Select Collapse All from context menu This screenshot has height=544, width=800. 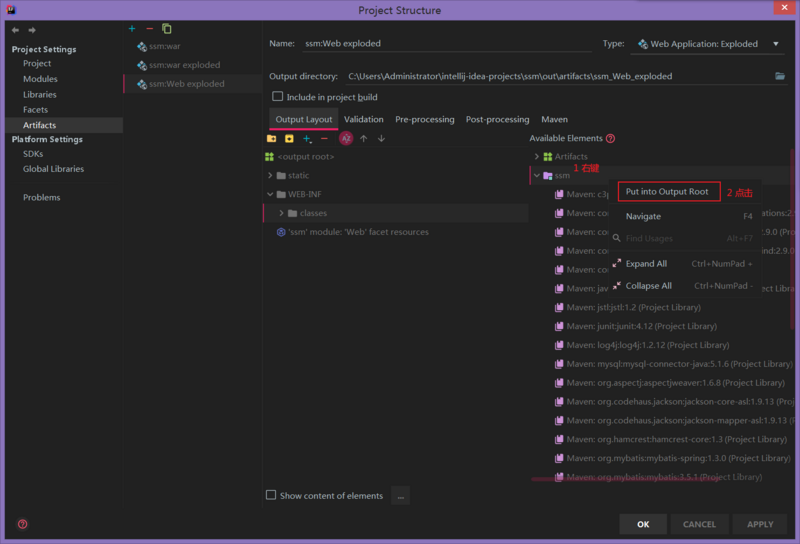[x=685, y=286]
